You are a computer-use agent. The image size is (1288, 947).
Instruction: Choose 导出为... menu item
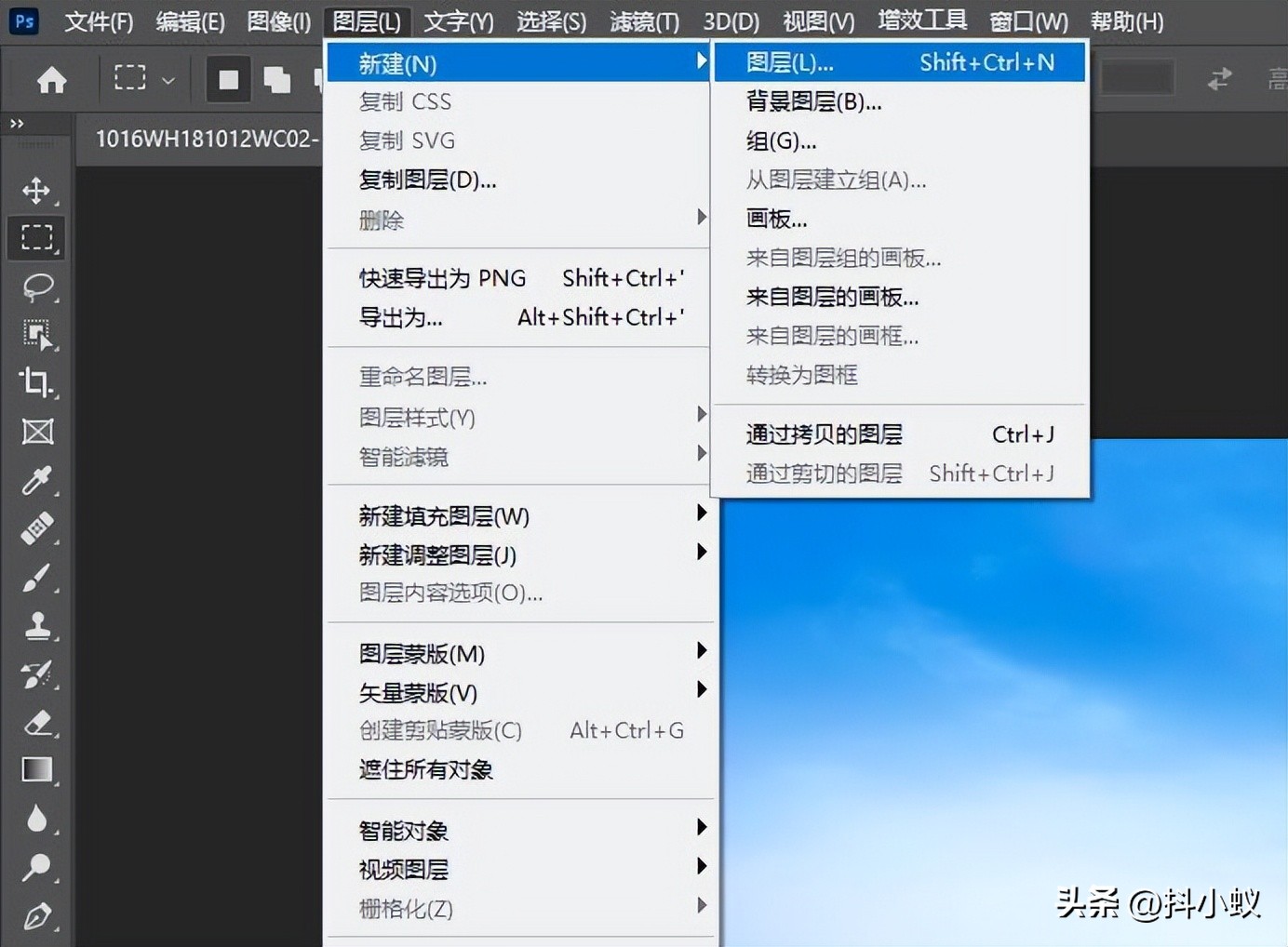[x=517, y=317]
